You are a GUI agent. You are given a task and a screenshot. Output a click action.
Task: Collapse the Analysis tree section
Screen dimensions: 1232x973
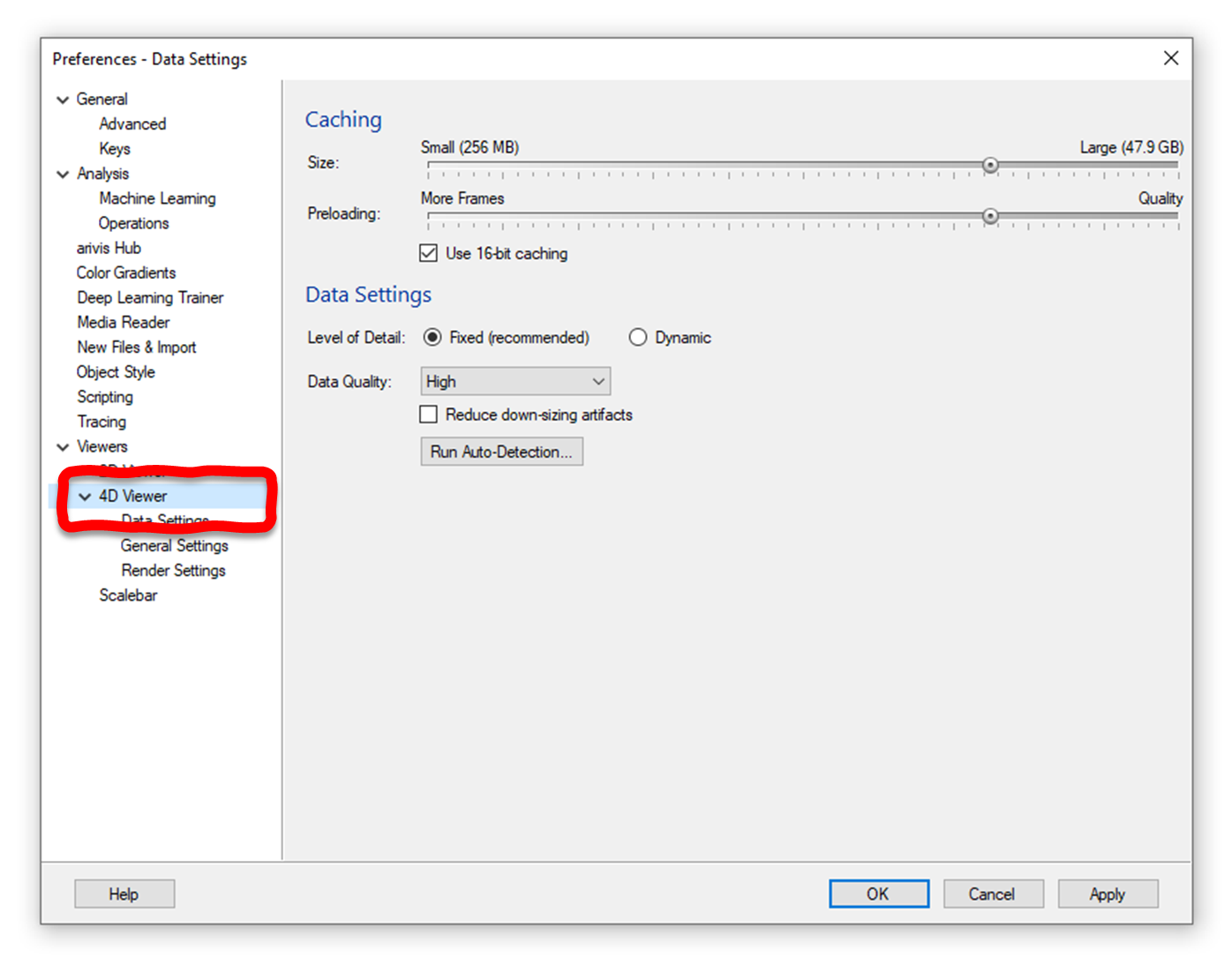coord(63,174)
